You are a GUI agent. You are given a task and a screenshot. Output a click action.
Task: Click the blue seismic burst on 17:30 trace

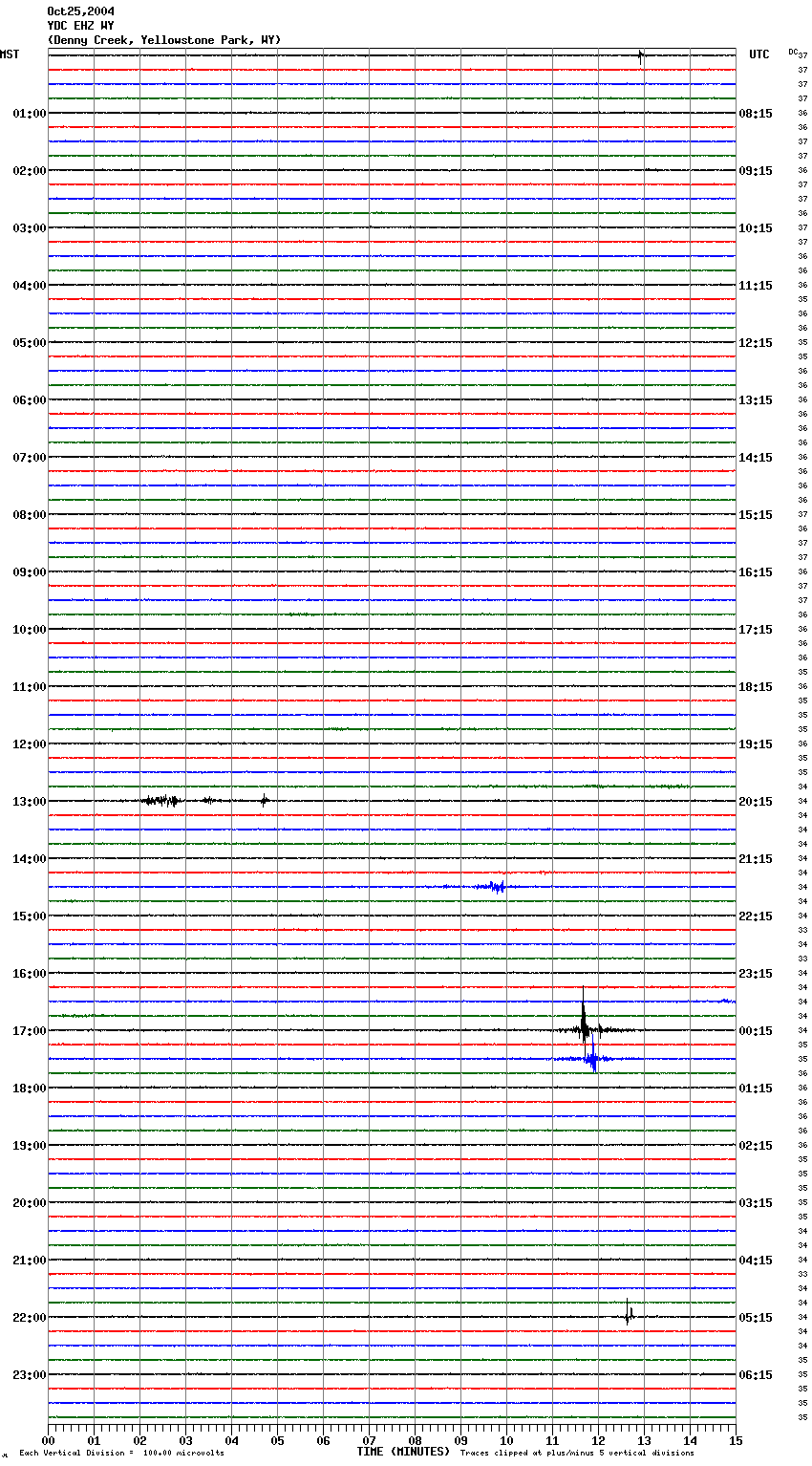[592, 1059]
